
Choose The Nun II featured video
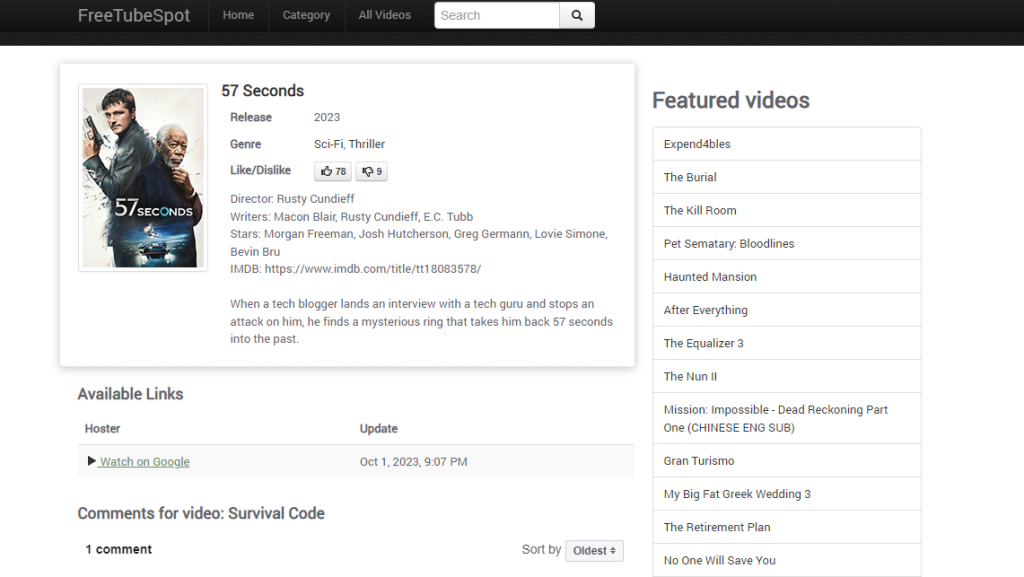[787, 377]
